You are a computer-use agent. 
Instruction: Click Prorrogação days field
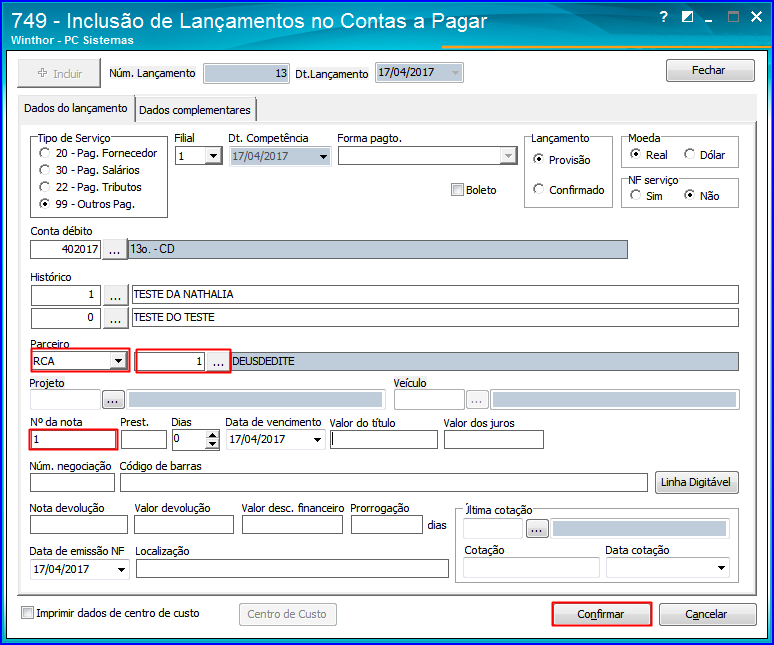(x=387, y=525)
